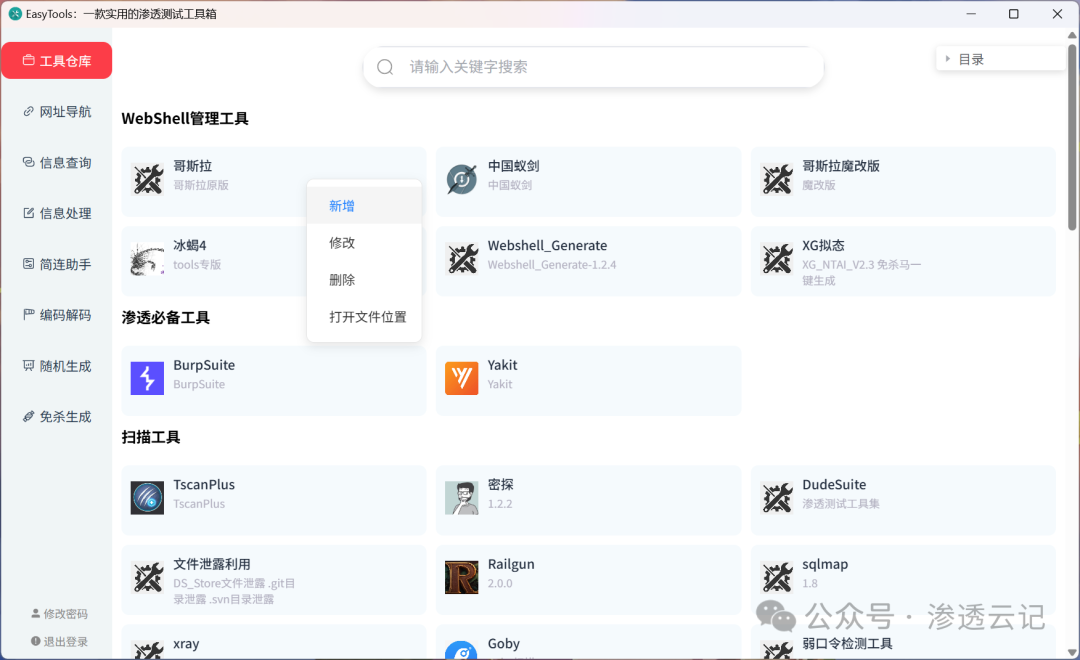Viewport: 1080px width, 660px height.
Task: Switch to 随机生成 section
Action: [56, 366]
